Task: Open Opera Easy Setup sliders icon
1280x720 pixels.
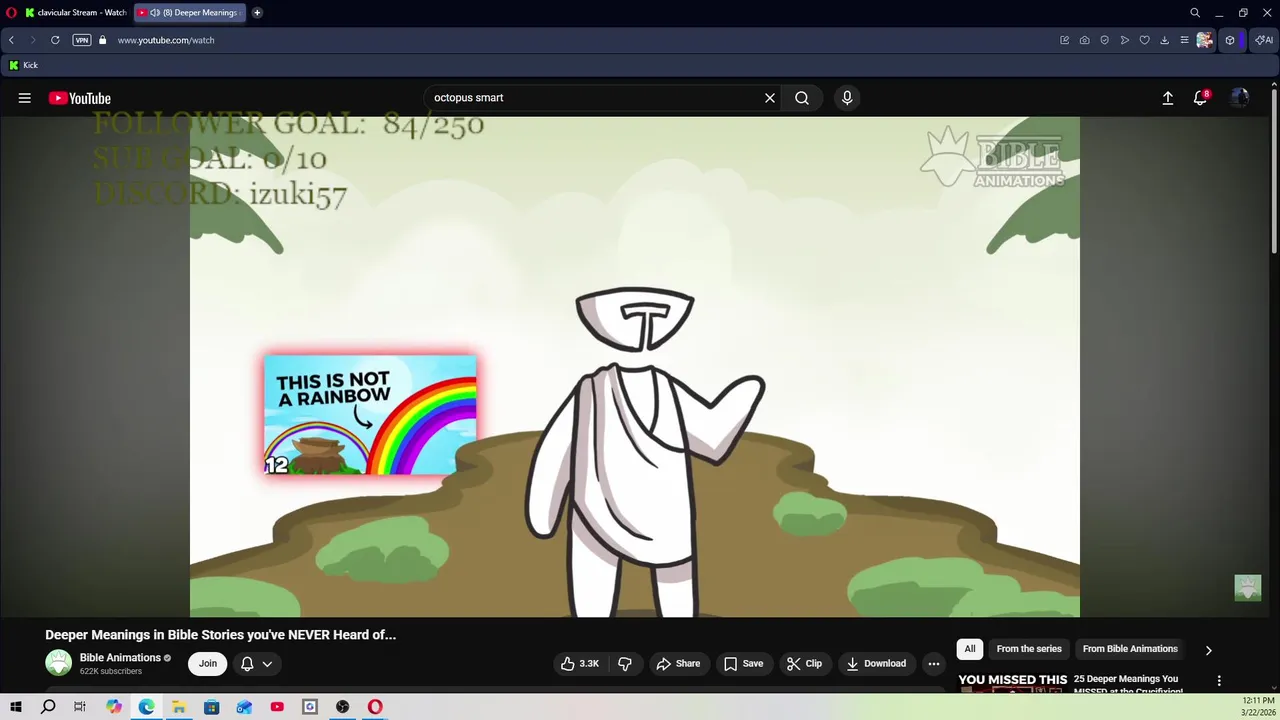Action: (1185, 40)
